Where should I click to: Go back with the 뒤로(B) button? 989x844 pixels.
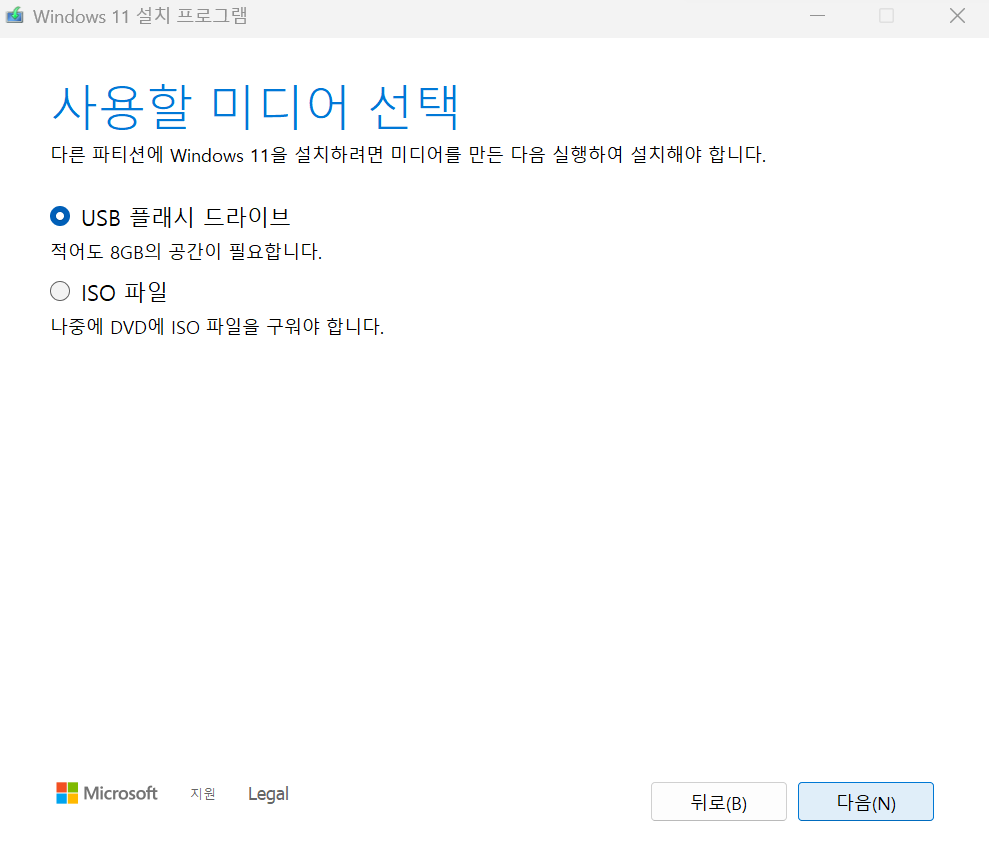point(718,802)
